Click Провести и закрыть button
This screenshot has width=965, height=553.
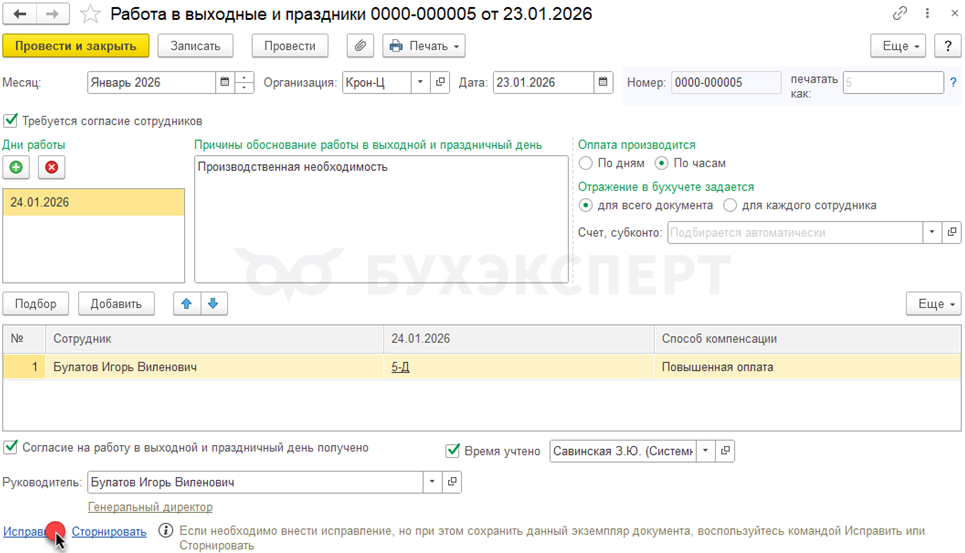coord(76,46)
